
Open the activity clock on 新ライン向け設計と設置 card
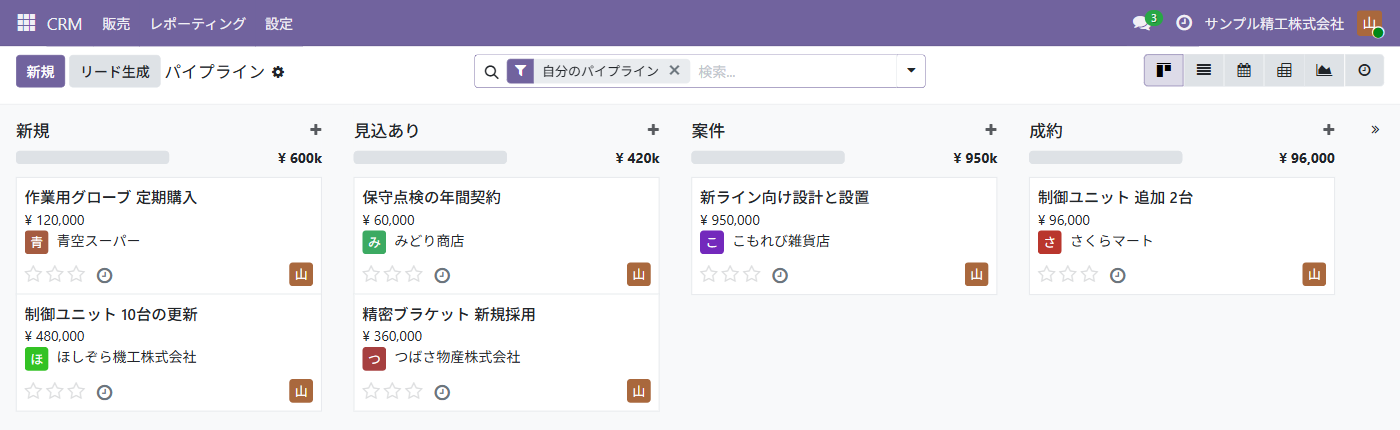780,276
